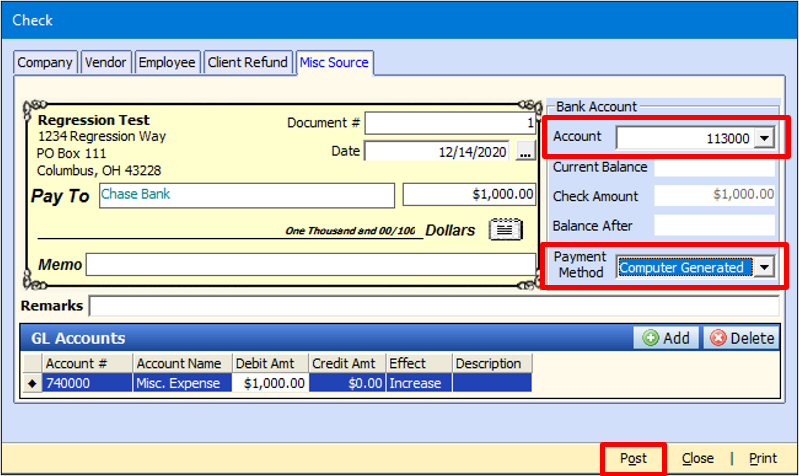
Task: Click the green Add GL account button
Action: pyautogui.click(x=666, y=338)
